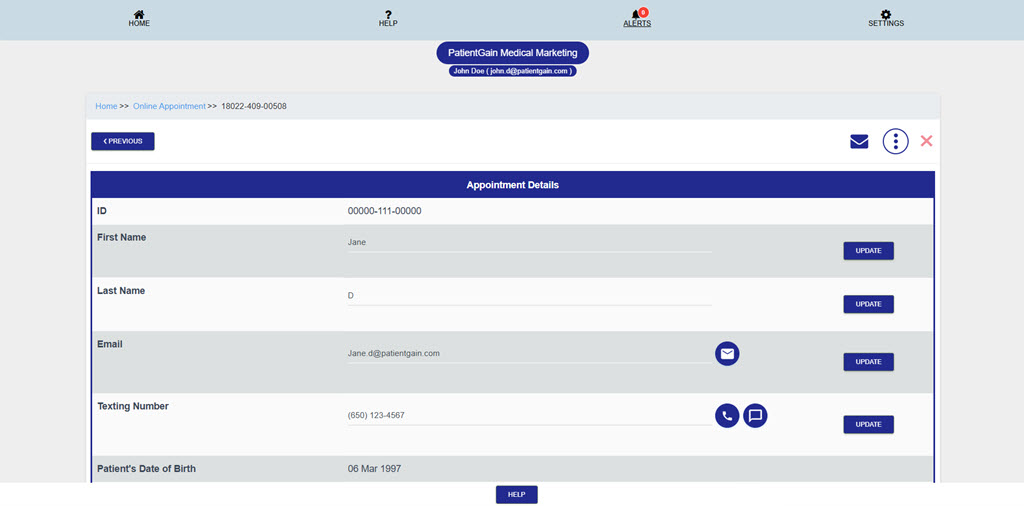Send email via icon next to Email field
This screenshot has width=1024, height=506.
[x=727, y=354]
